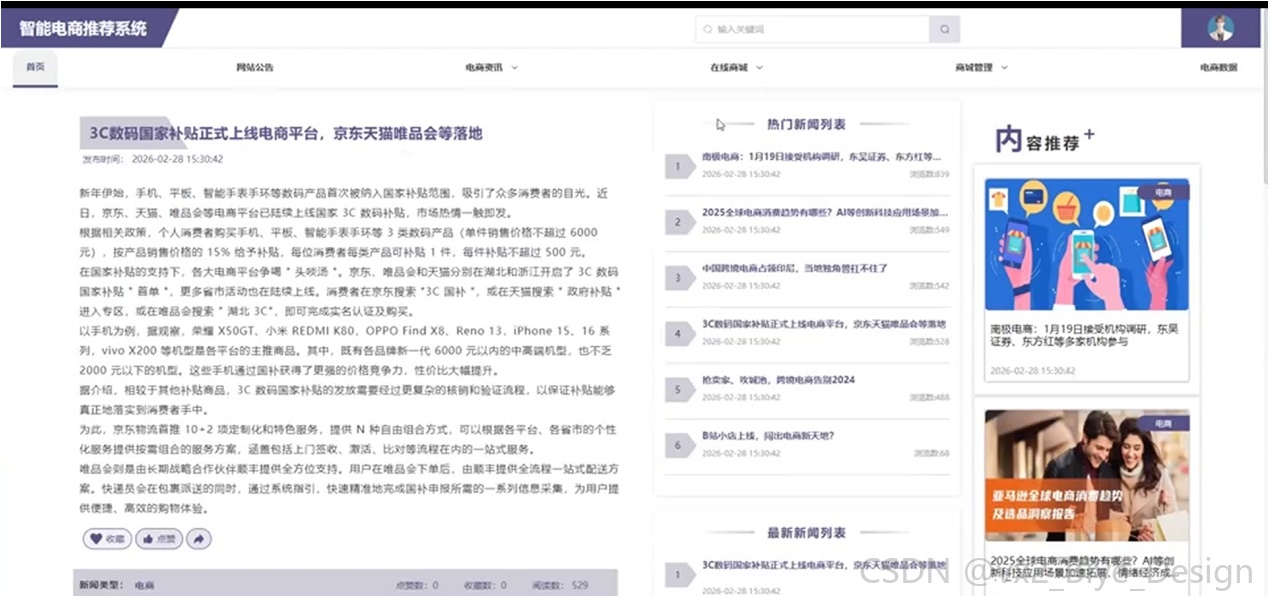Open hot news 南极电商：1月19日接受机构调研
The height and width of the screenshot is (597, 1269).
point(821,157)
